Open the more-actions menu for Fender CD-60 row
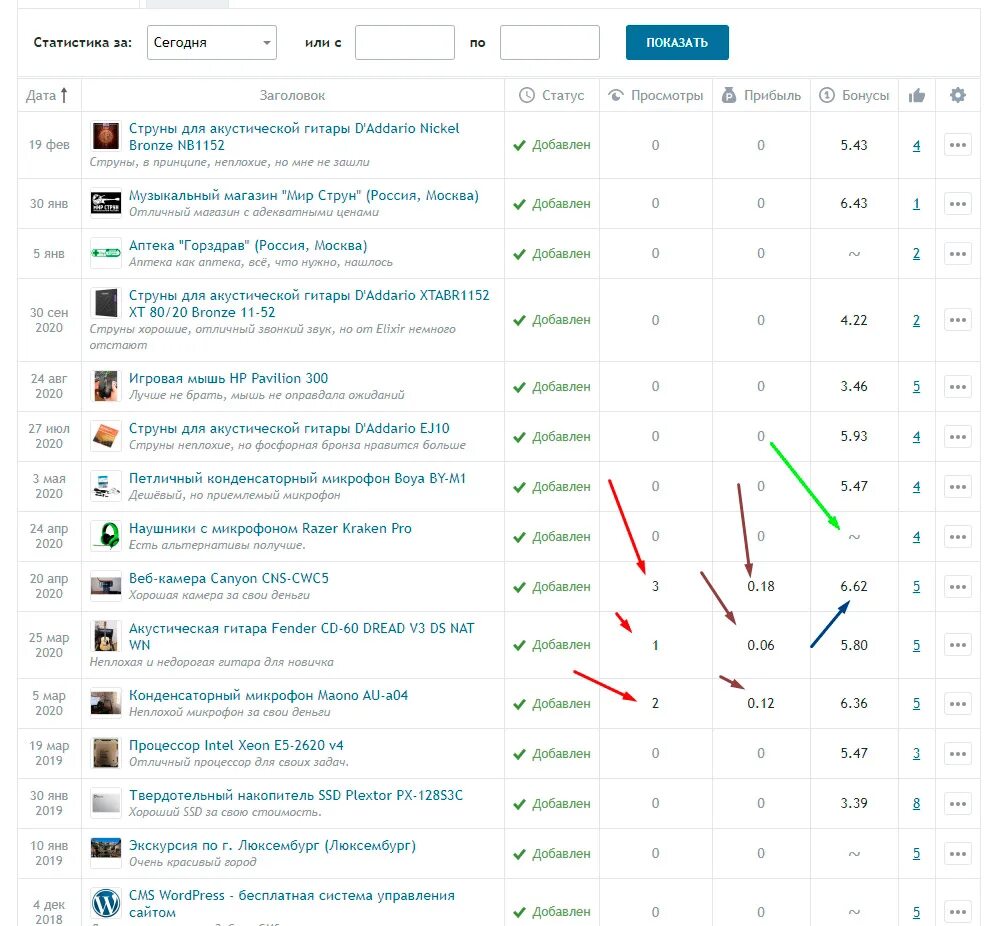This screenshot has width=1005, height=926. (958, 645)
